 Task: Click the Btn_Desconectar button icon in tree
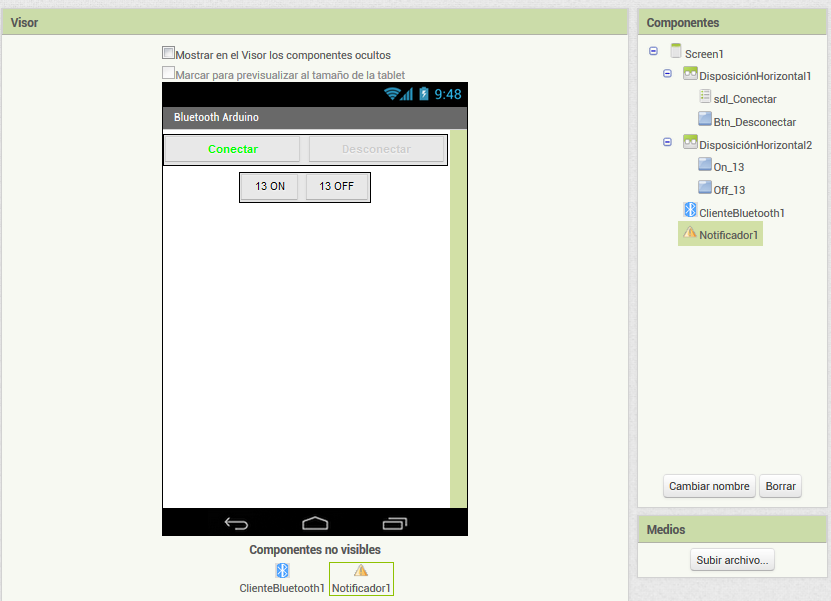[x=705, y=120]
